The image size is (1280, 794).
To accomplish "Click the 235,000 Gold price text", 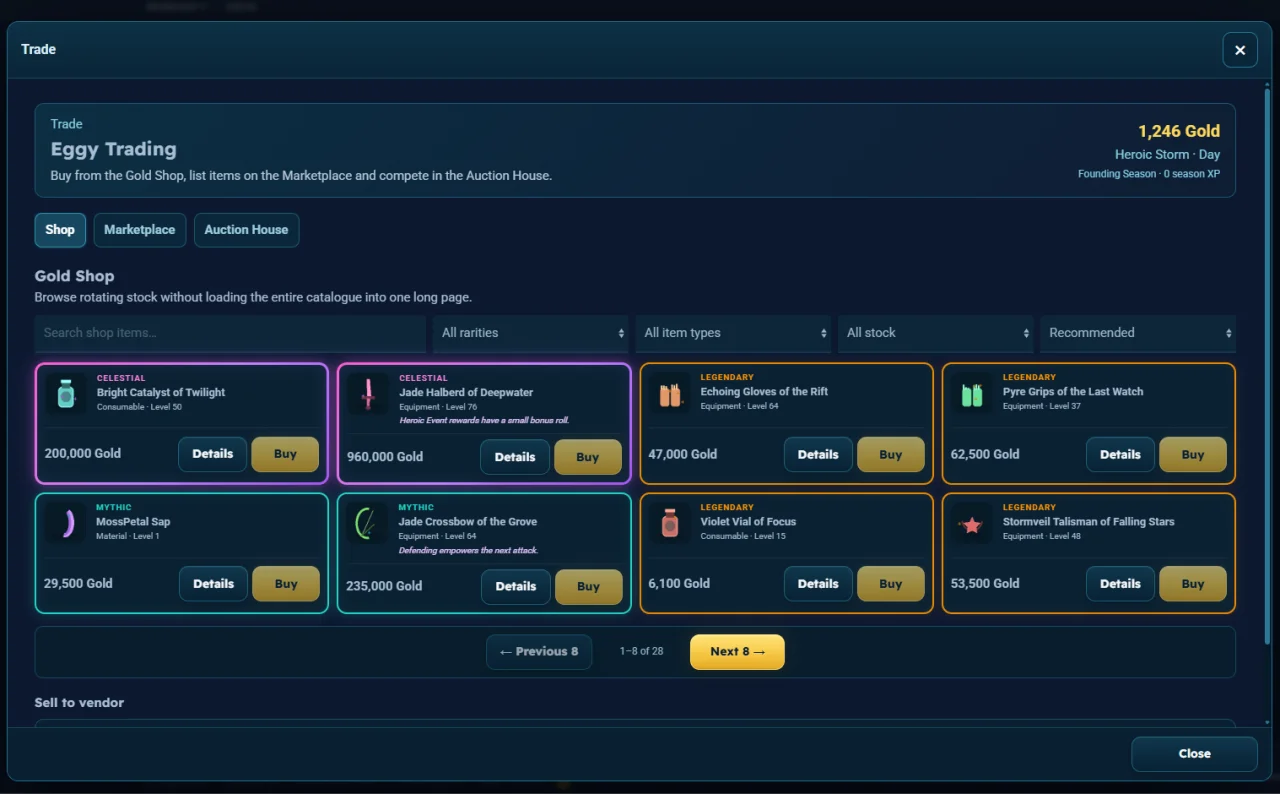I will click(384, 587).
